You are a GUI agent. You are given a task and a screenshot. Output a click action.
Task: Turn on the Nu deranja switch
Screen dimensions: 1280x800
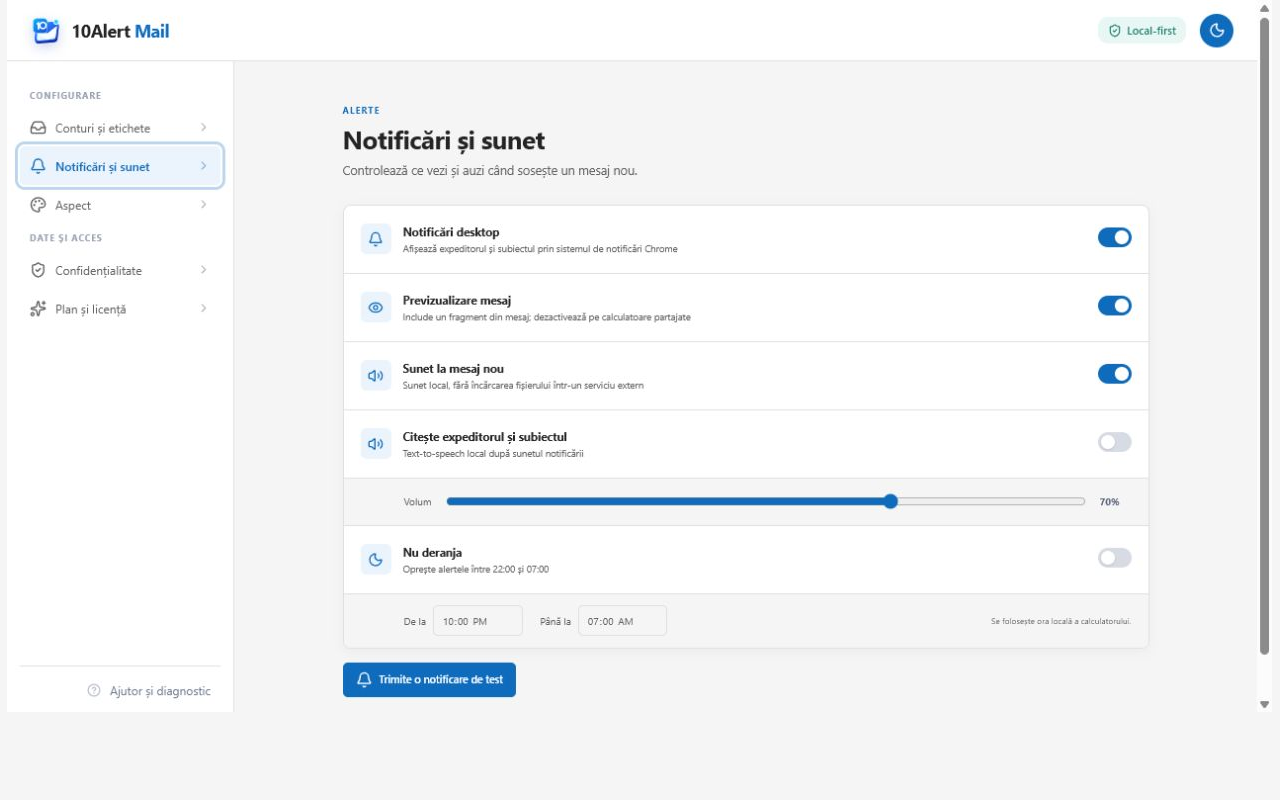(x=1115, y=557)
